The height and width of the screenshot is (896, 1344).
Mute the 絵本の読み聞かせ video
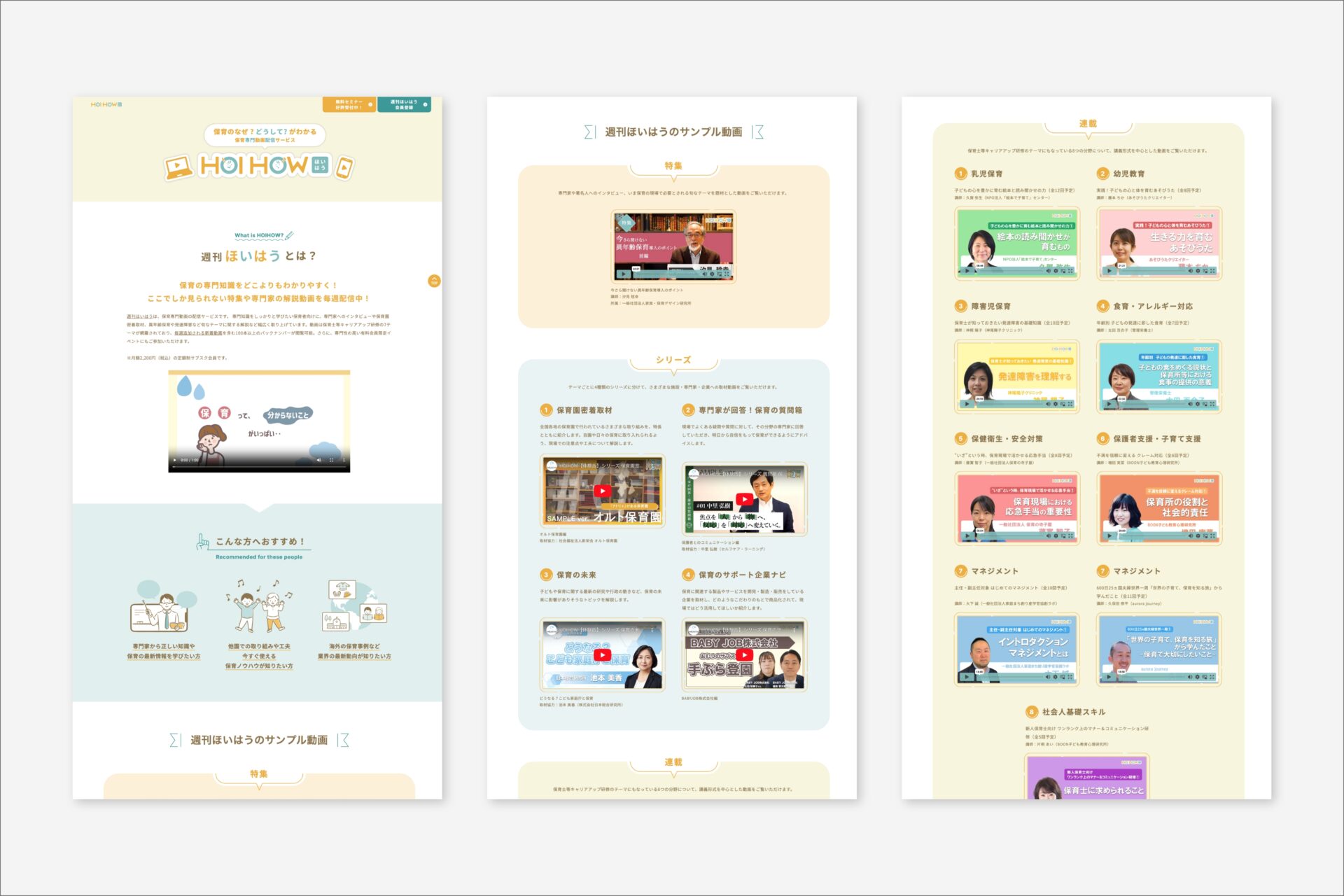(x=1048, y=270)
